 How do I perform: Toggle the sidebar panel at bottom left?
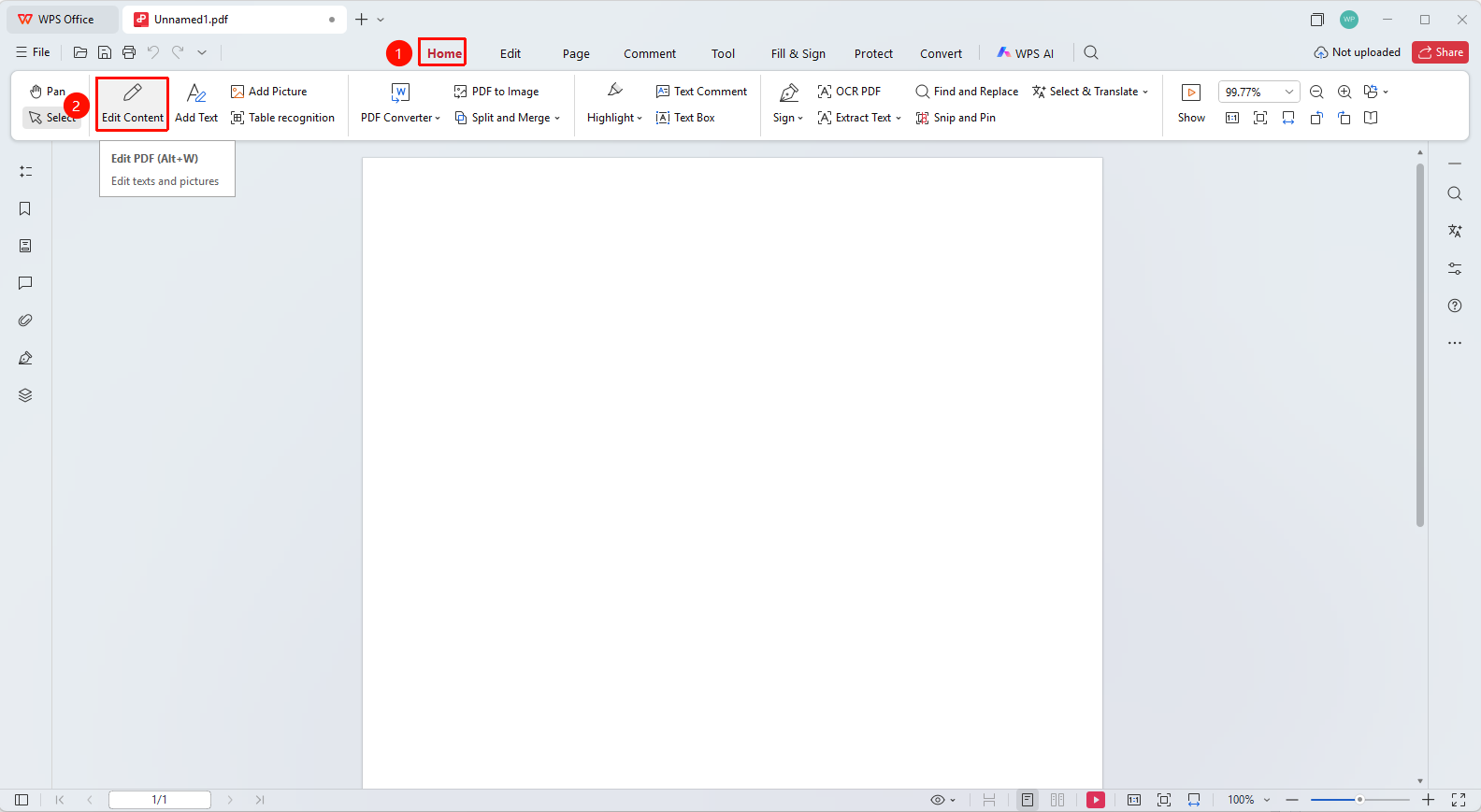tap(22, 800)
